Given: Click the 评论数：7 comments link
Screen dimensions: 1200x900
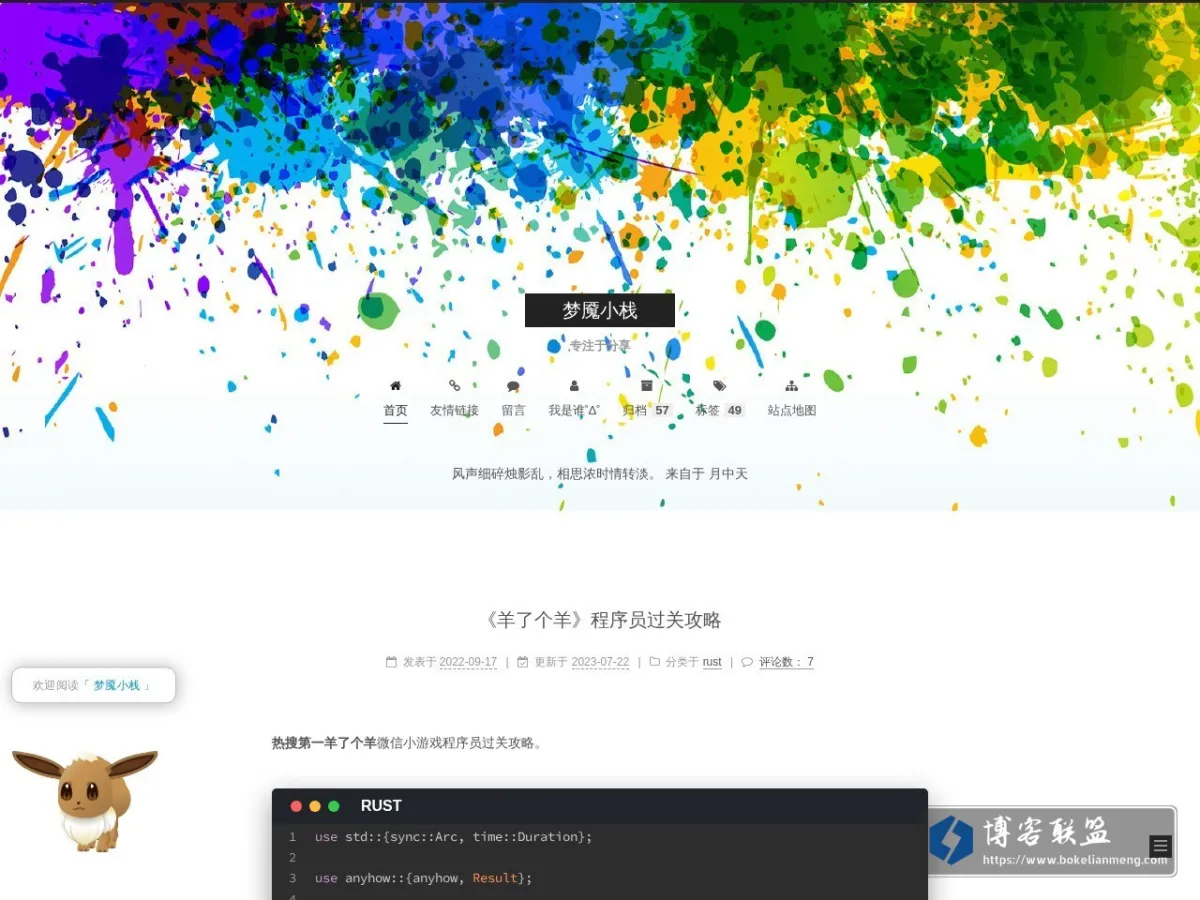Looking at the screenshot, I should pos(786,662).
